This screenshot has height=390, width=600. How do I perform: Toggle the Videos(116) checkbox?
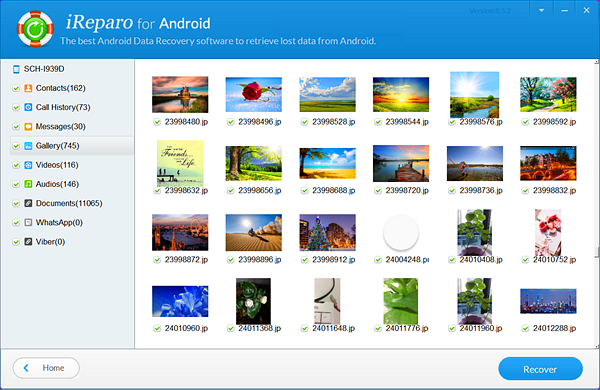[x=16, y=165]
